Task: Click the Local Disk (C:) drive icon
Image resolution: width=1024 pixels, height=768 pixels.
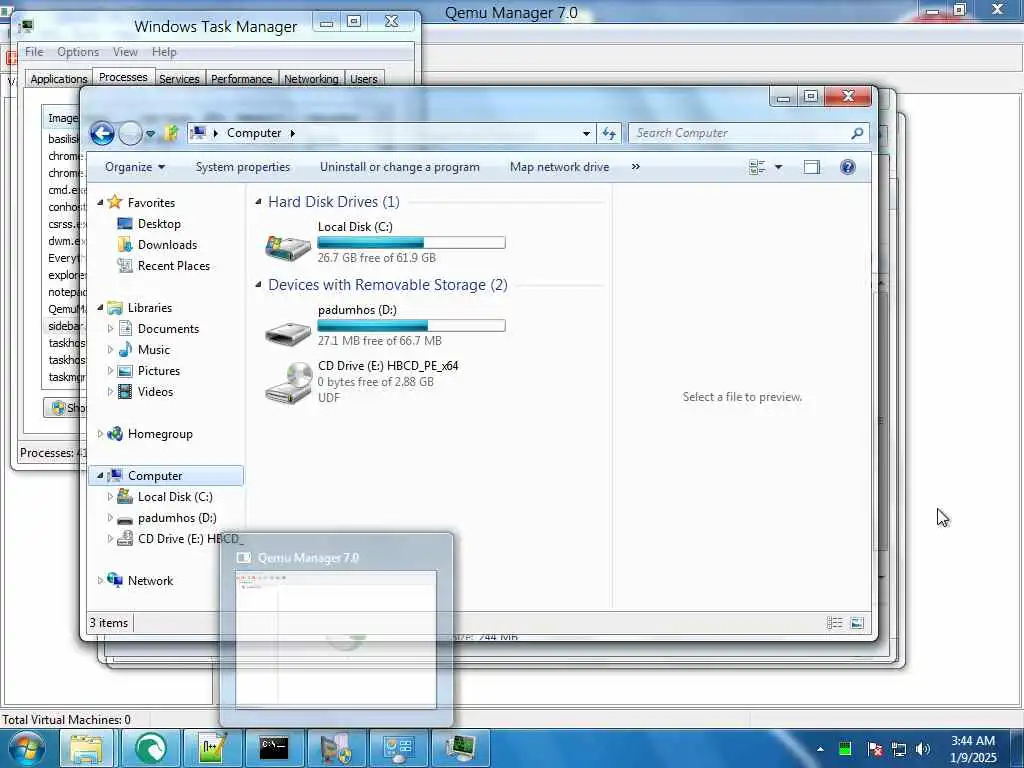Action: point(288,246)
